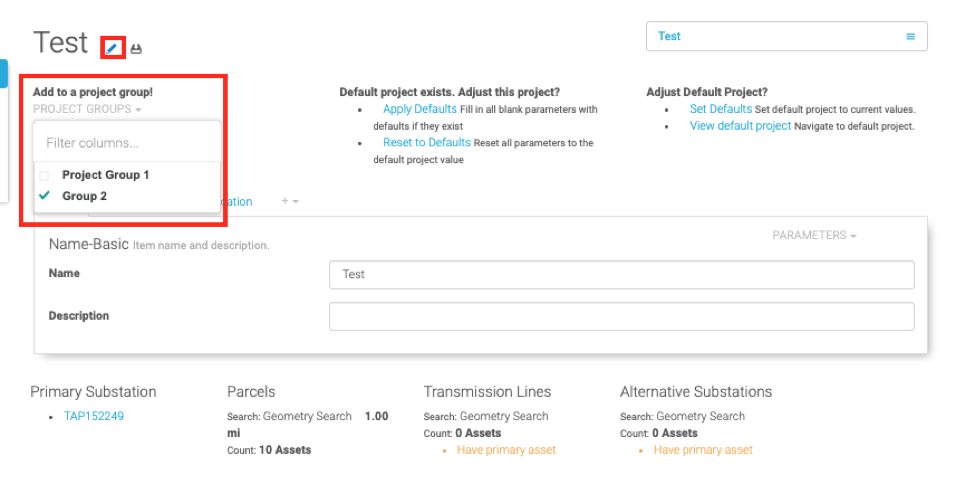Viewport: 974px width, 493px height.
Task: Click the pencil edit icon beside Test title
Action: [112, 47]
